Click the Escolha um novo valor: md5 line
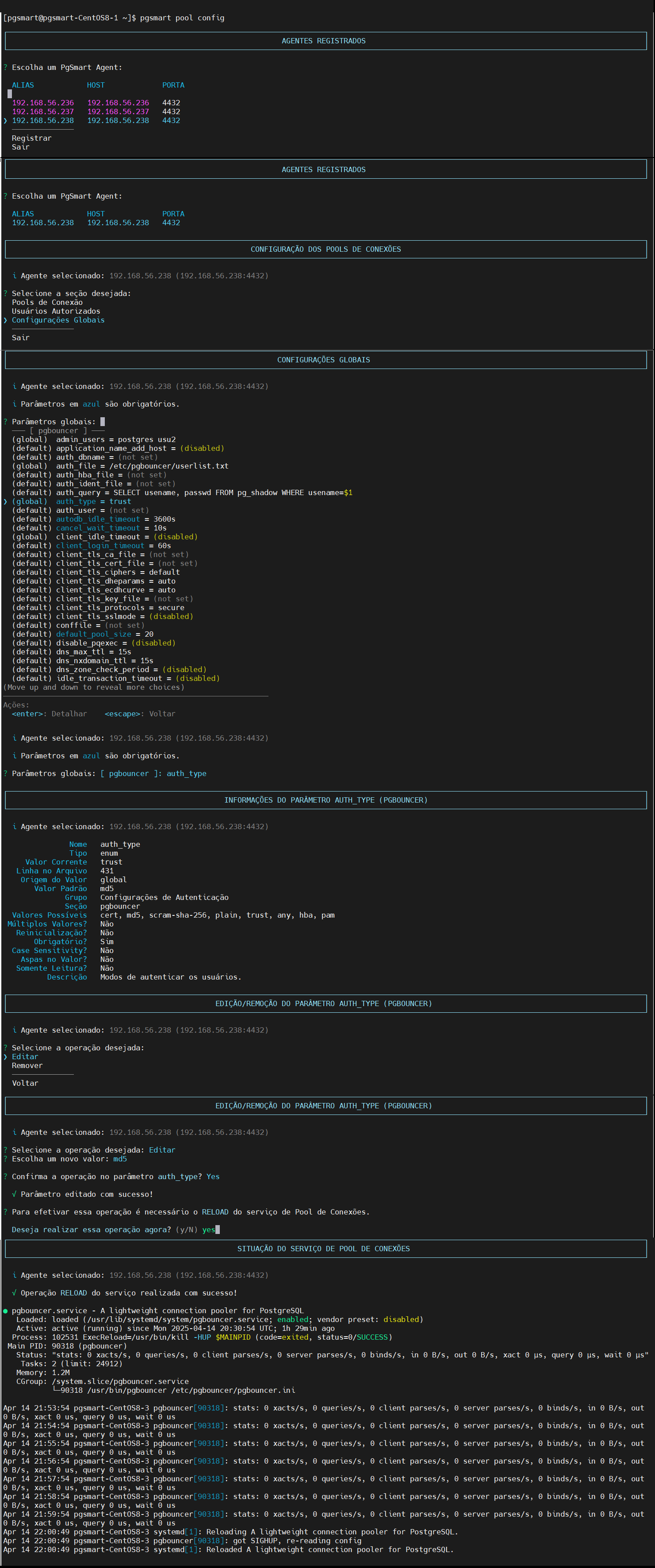 click(x=65, y=1159)
